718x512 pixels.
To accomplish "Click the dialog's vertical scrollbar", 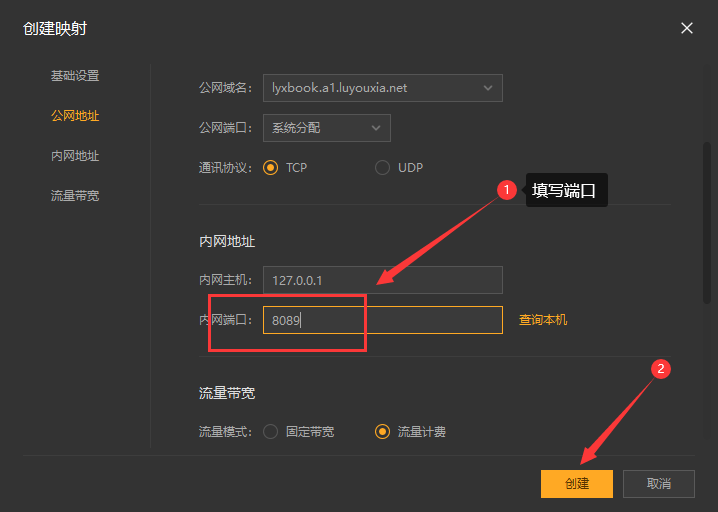I will pos(707,223).
